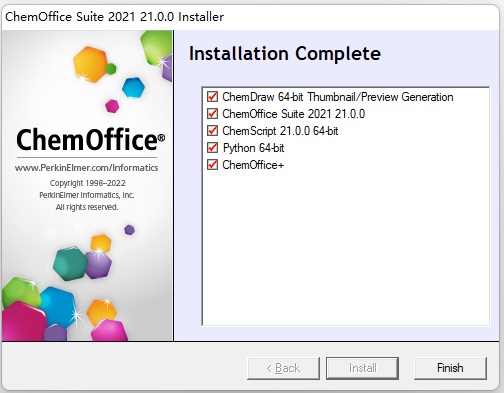Click the greyed-out Install button
This screenshot has height=393, width=504.
tap(362, 368)
